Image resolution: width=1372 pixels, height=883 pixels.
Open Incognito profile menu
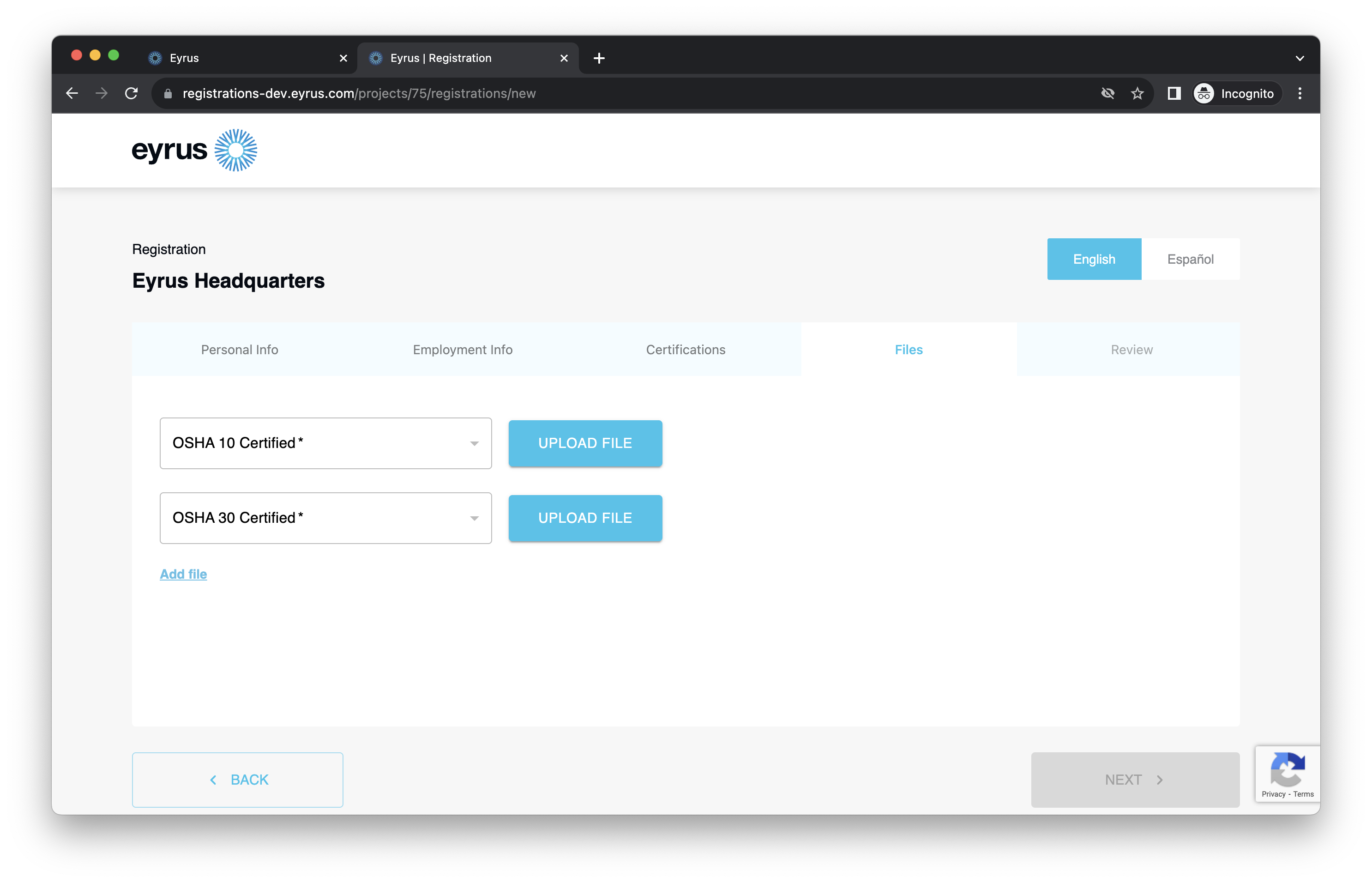click(x=1236, y=93)
